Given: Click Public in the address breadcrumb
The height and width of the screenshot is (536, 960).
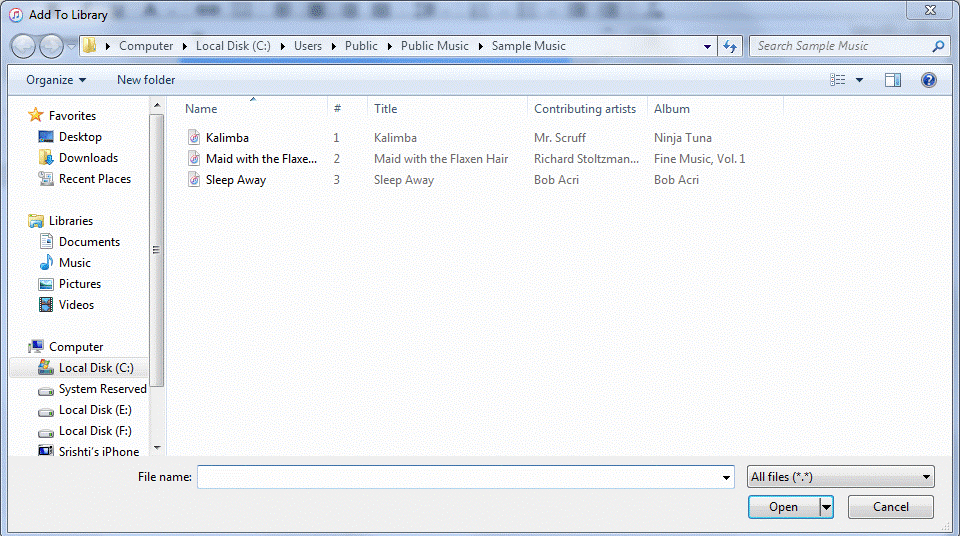Looking at the screenshot, I should [361, 46].
